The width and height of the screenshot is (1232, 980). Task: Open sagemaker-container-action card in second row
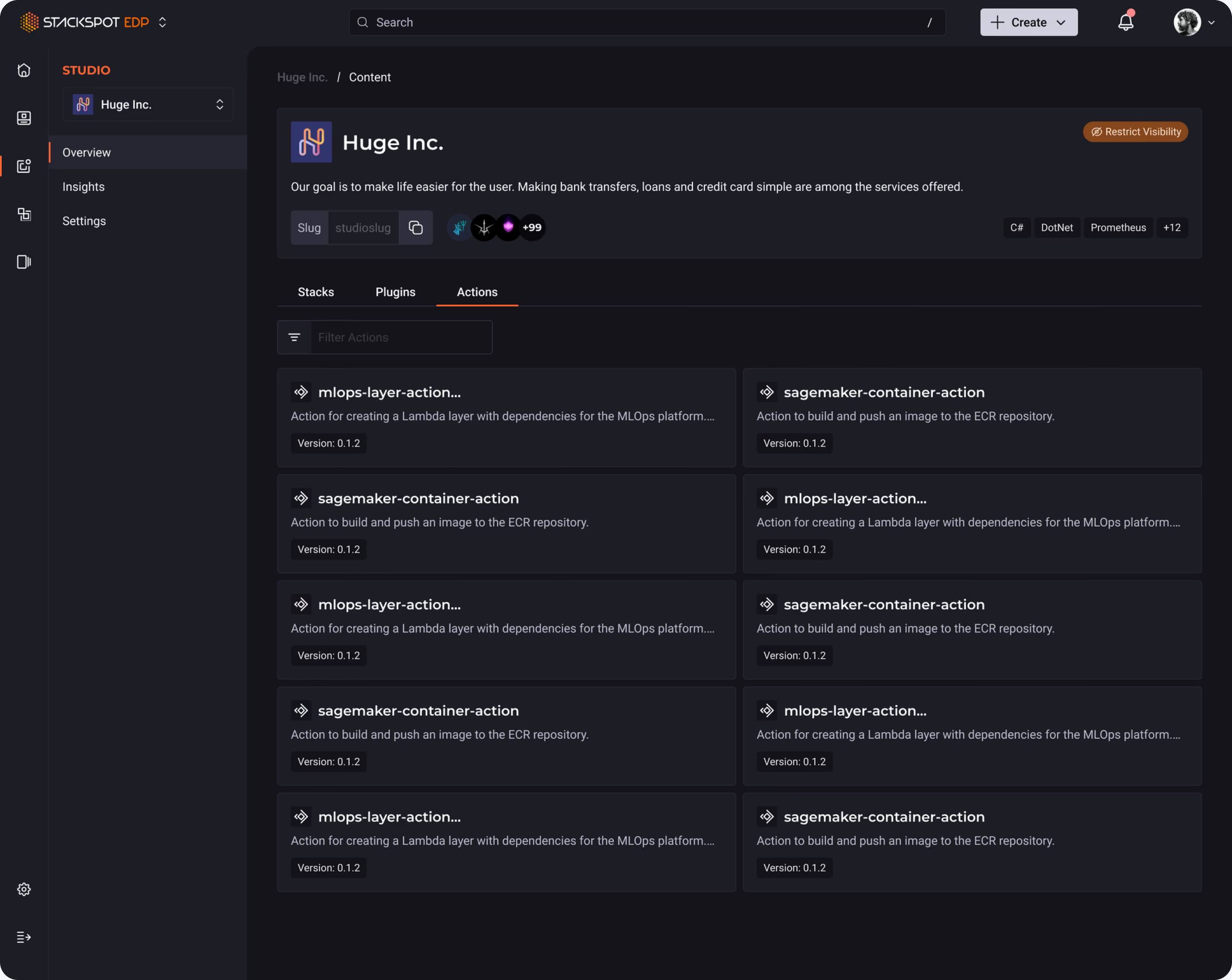coord(506,524)
